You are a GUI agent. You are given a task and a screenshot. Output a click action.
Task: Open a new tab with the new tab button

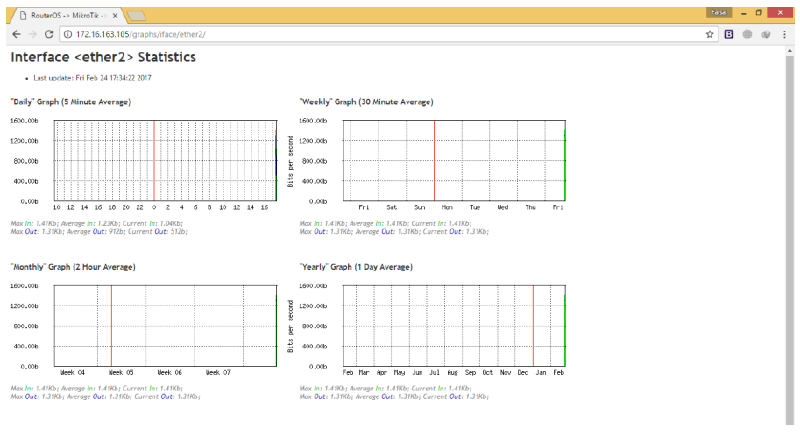(136, 16)
